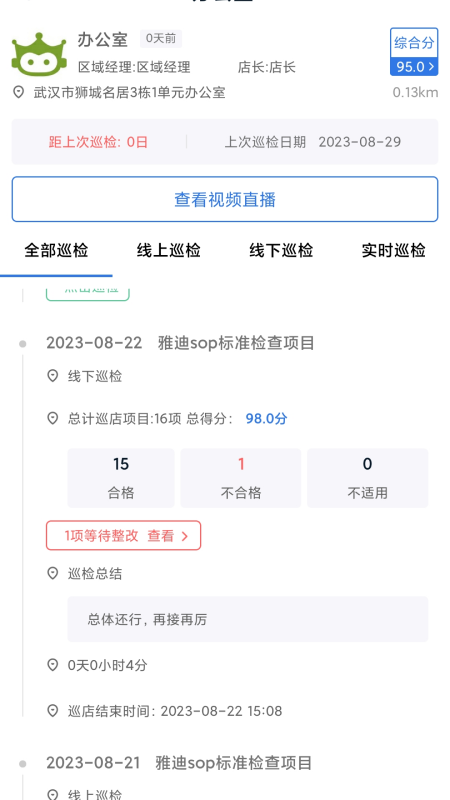
Task: Tap pin icon beside 总计巡店项目 line
Action: pyautogui.click(x=52, y=419)
